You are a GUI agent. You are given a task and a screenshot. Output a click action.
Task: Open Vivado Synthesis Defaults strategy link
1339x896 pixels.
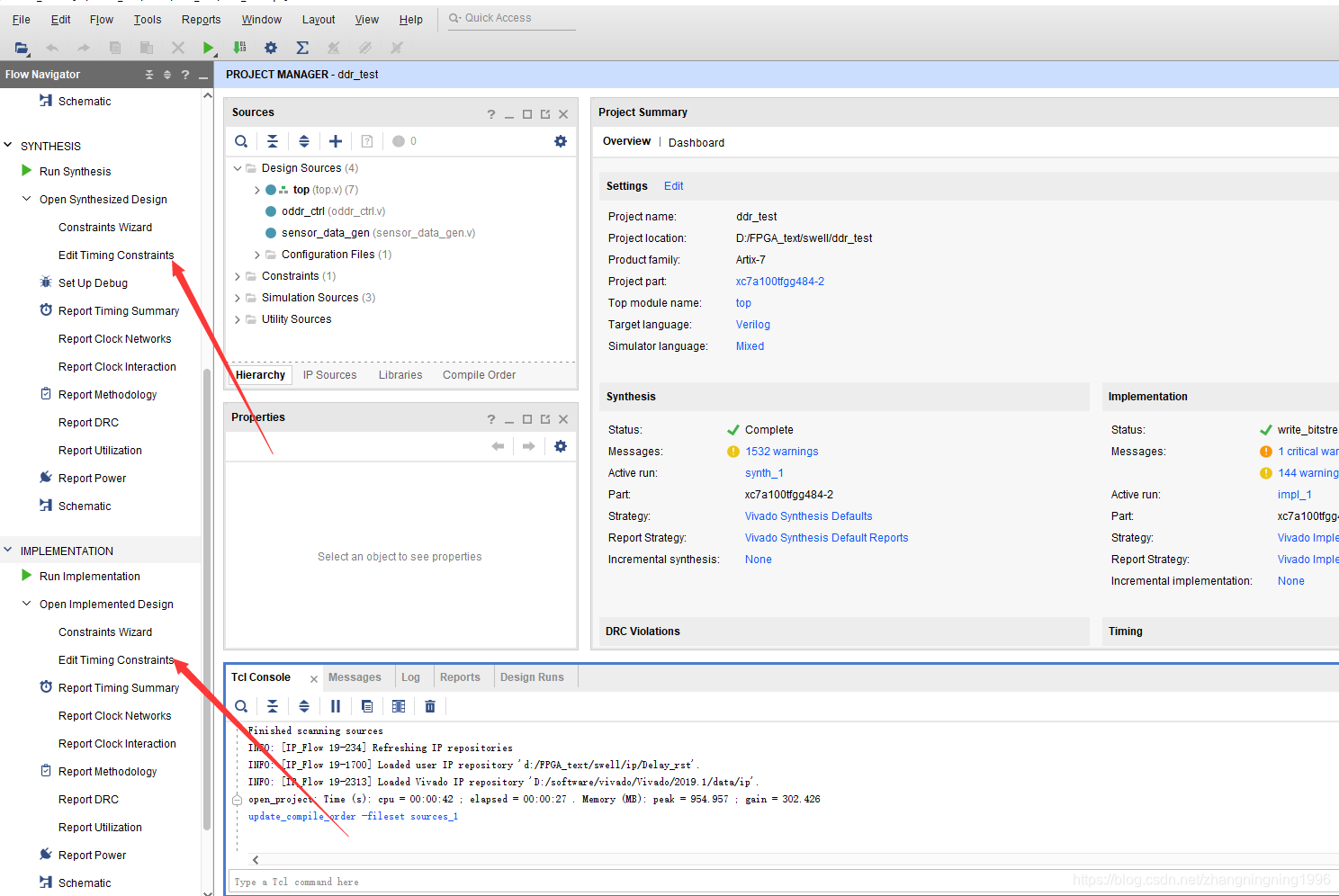tap(809, 516)
